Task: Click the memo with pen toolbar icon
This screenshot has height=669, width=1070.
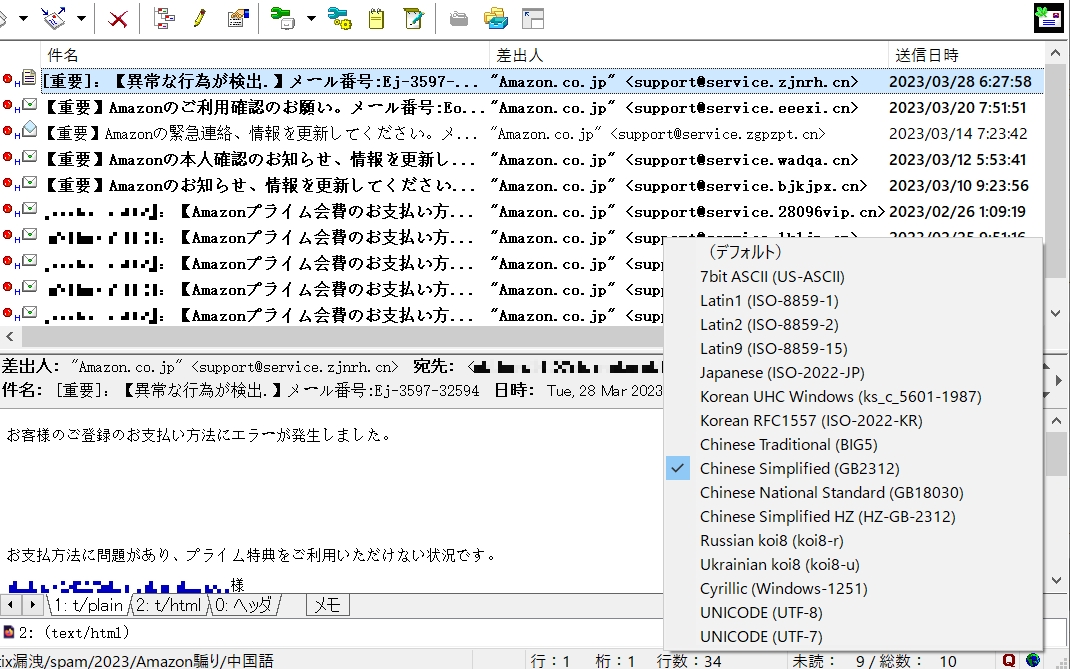Action: pos(414,18)
